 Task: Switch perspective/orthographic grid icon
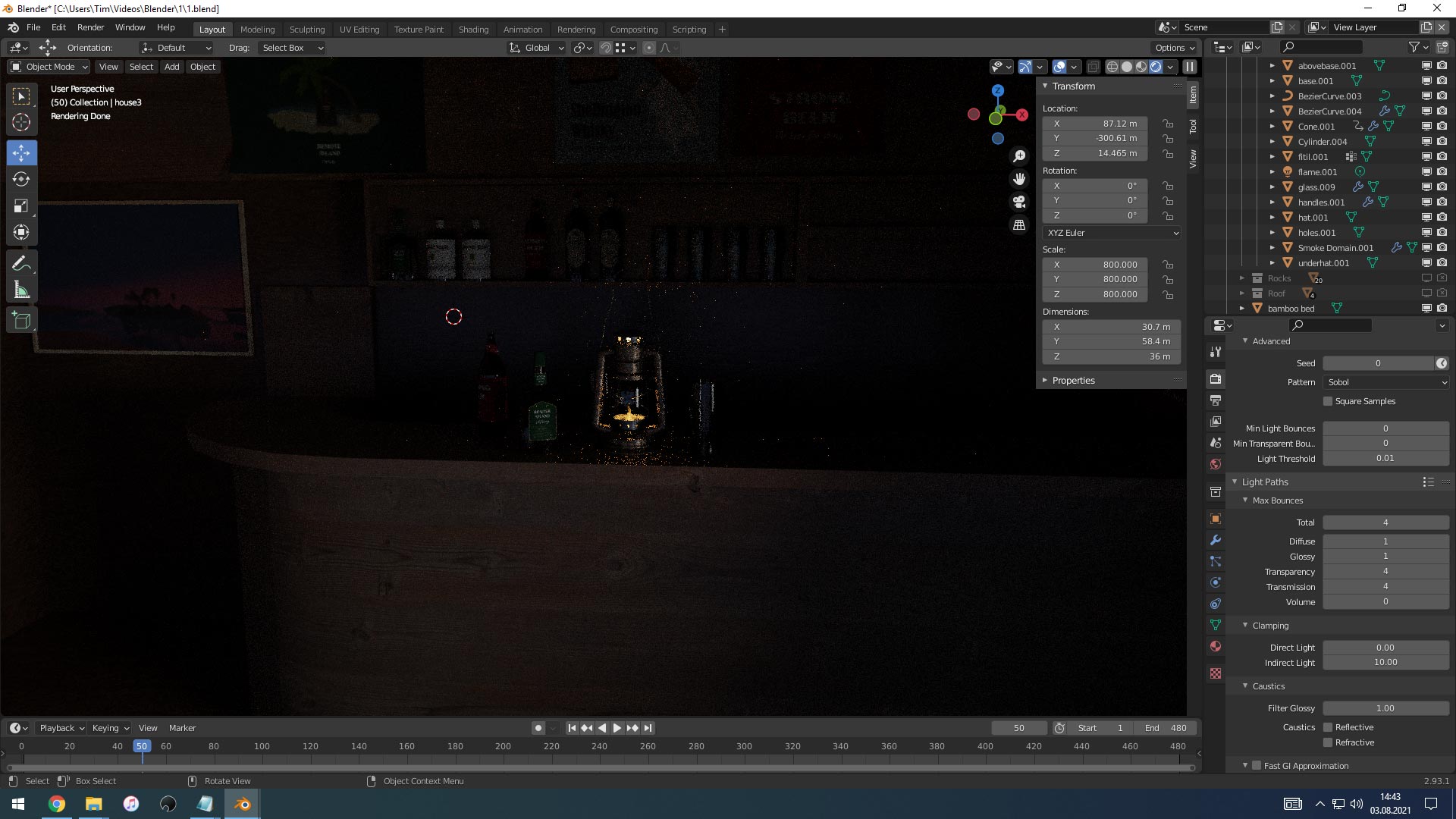click(x=1019, y=224)
